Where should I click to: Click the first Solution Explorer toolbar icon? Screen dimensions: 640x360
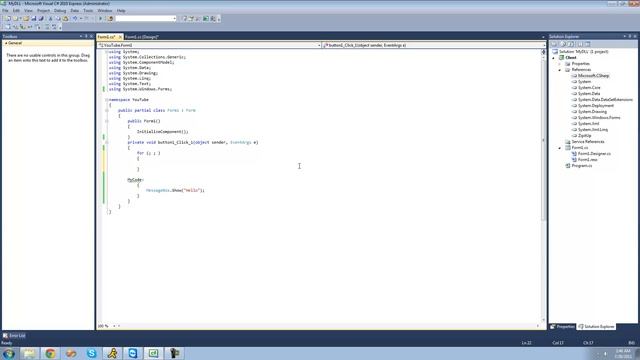(x=554, y=44)
